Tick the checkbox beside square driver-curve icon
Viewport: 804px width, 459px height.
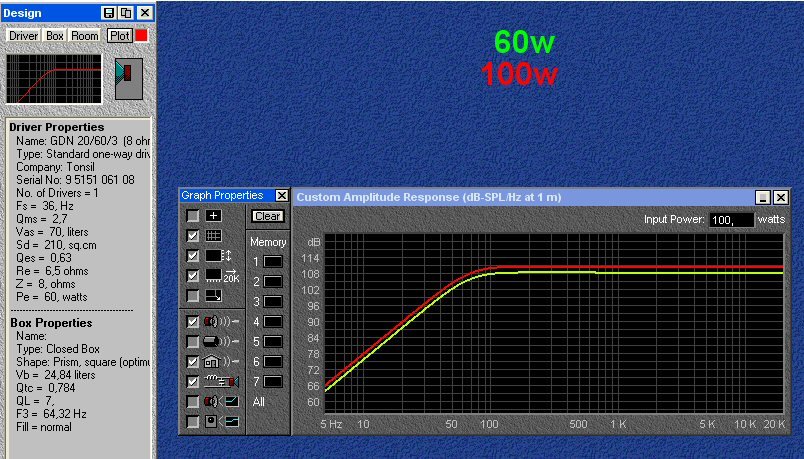[x=193, y=422]
